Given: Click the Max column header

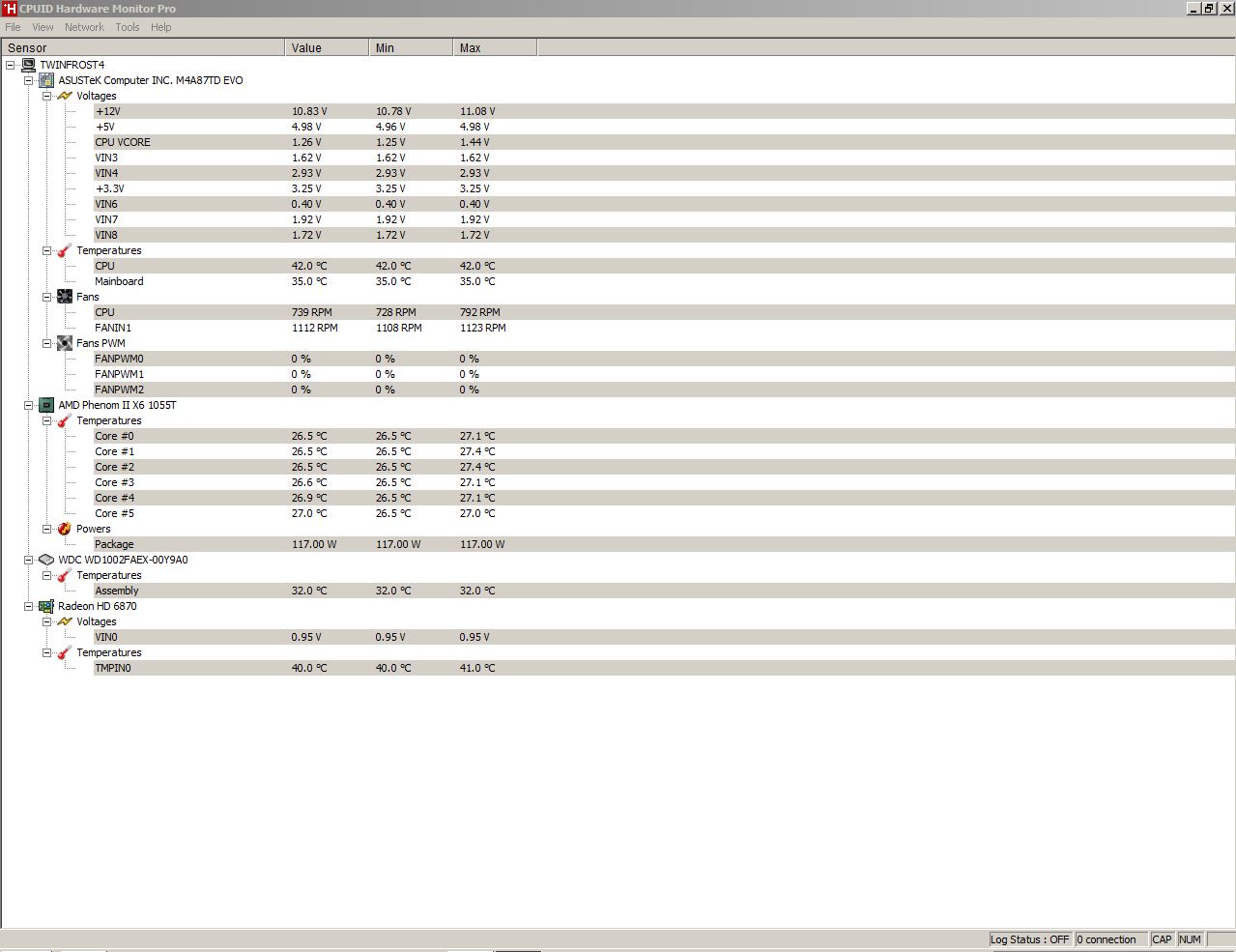Looking at the screenshot, I should [x=496, y=47].
